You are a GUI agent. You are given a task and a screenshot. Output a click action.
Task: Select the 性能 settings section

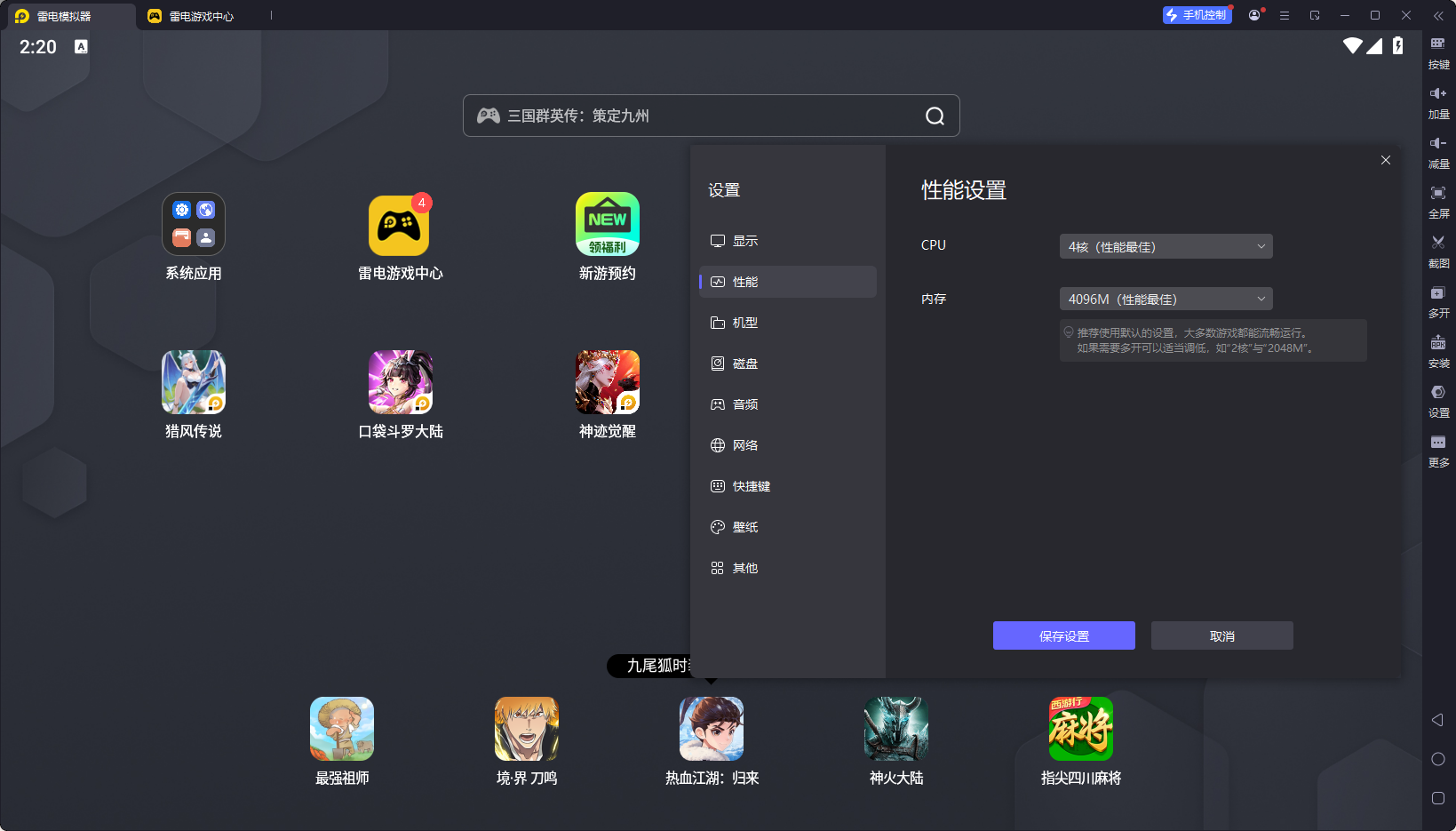[x=788, y=282]
